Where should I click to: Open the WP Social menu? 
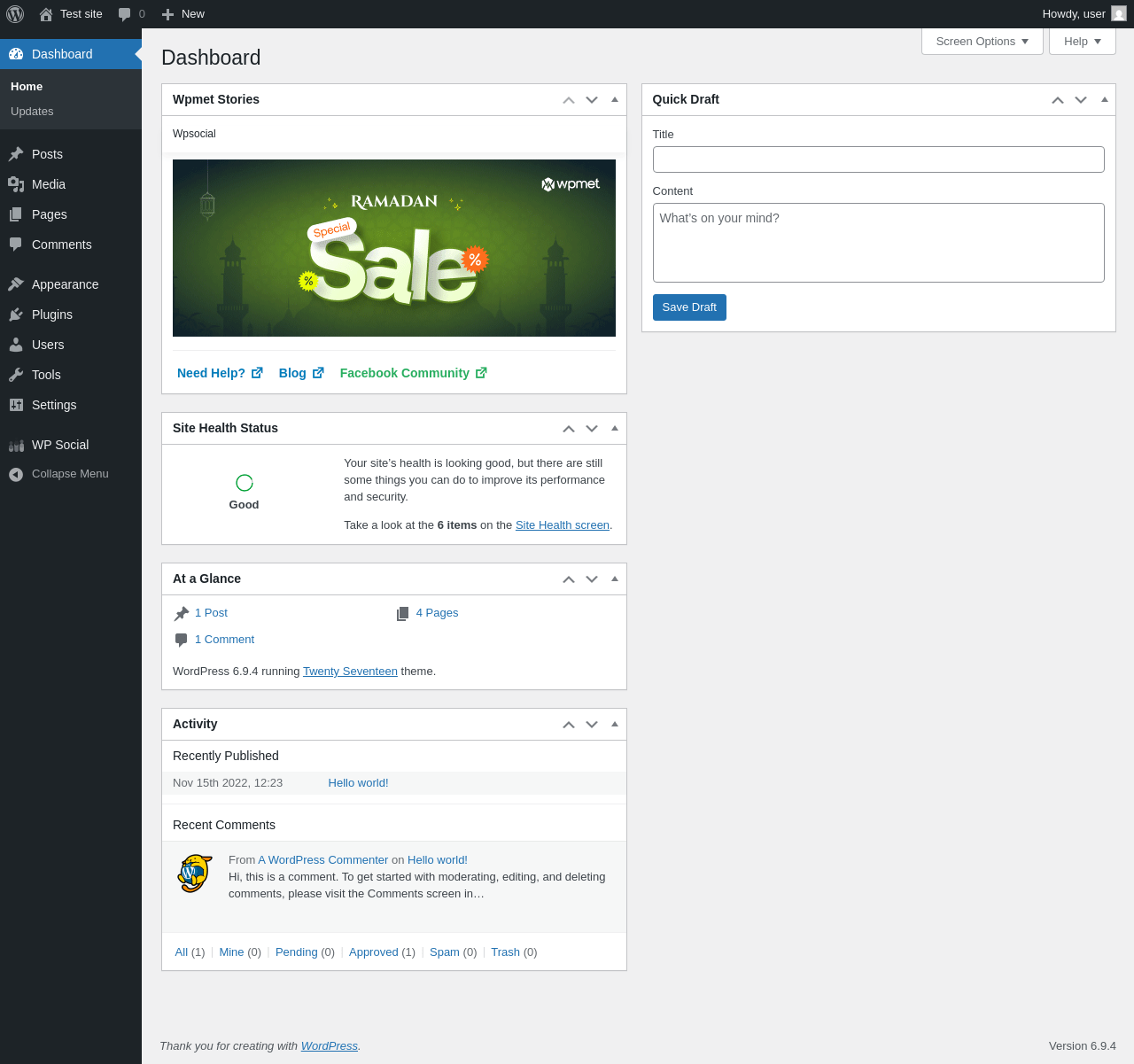71,445
